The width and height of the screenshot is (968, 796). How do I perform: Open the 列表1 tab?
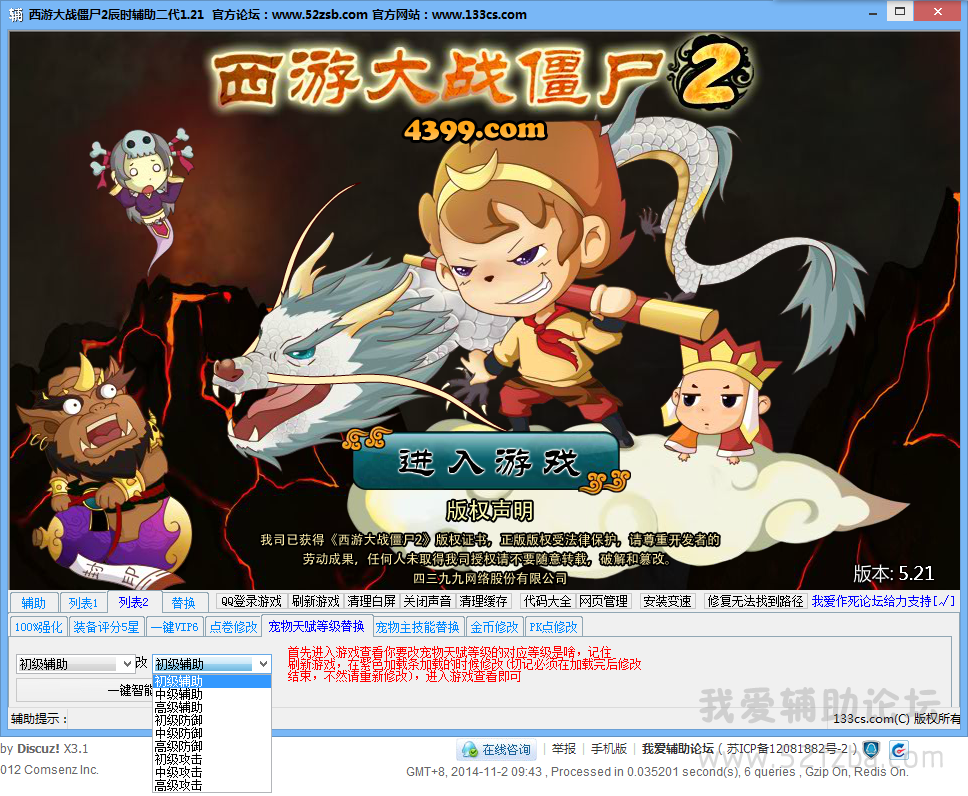click(83, 603)
